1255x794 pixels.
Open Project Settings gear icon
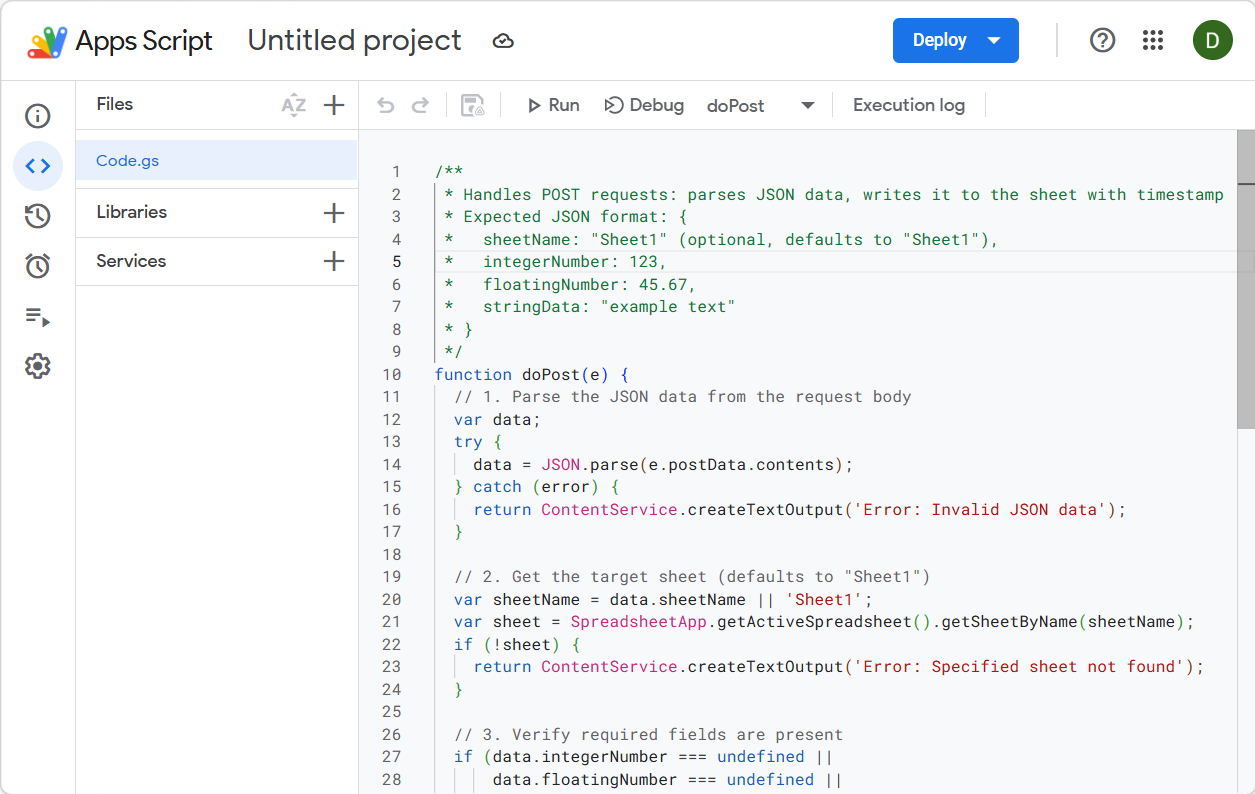38,366
